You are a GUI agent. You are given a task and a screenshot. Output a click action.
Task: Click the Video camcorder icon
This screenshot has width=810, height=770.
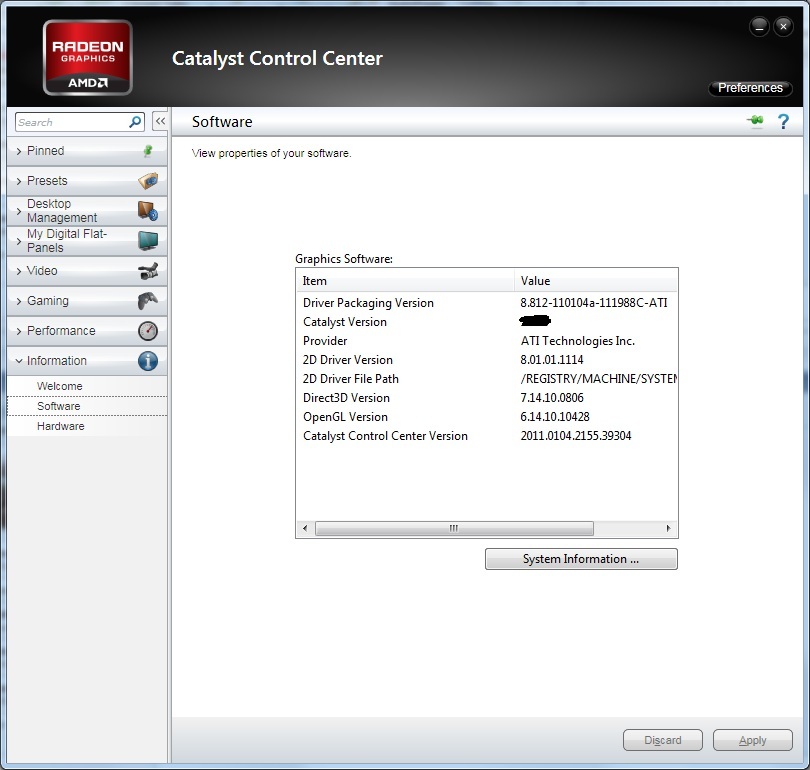click(148, 271)
